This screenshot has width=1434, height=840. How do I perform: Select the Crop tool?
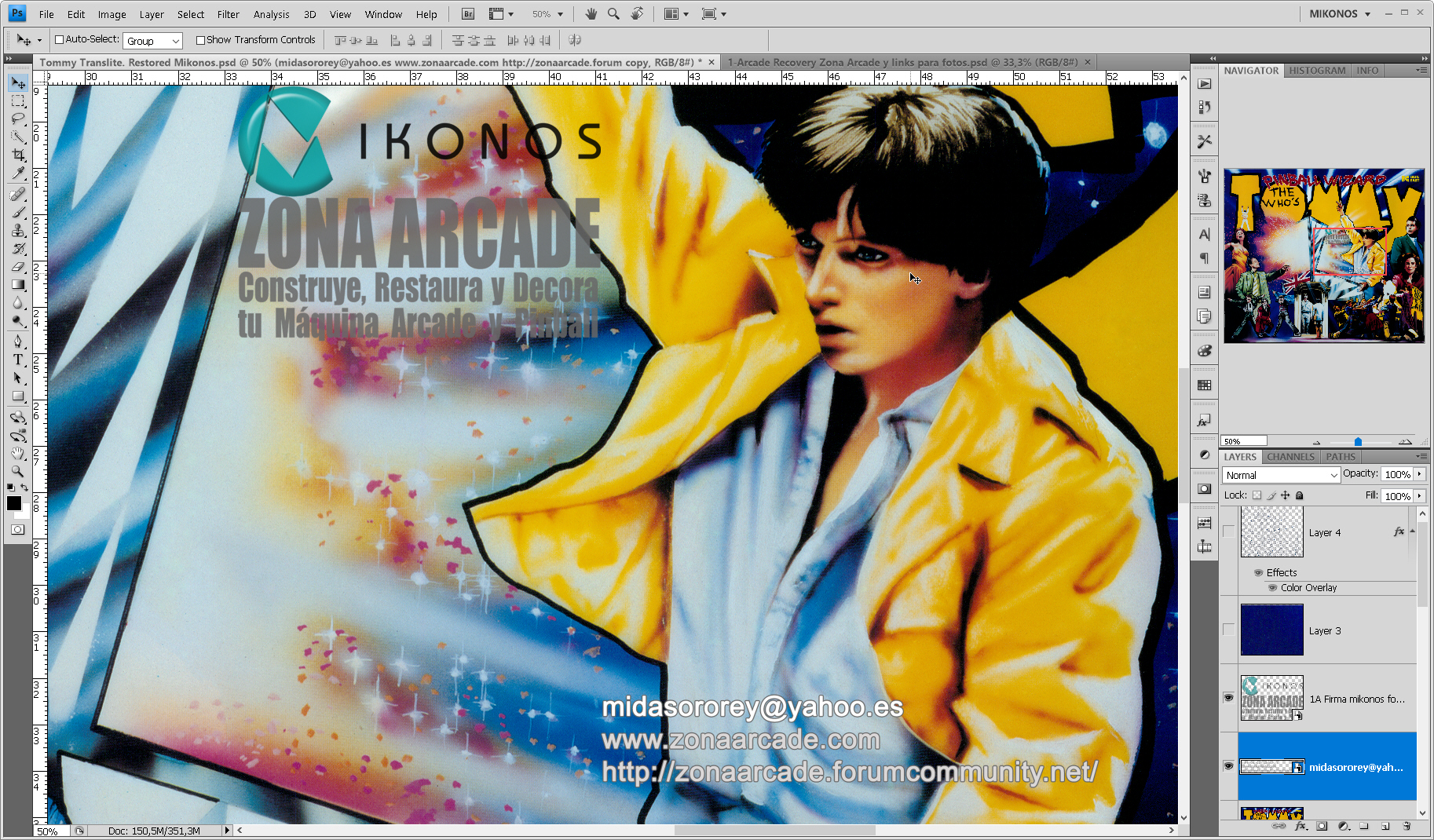[x=17, y=154]
